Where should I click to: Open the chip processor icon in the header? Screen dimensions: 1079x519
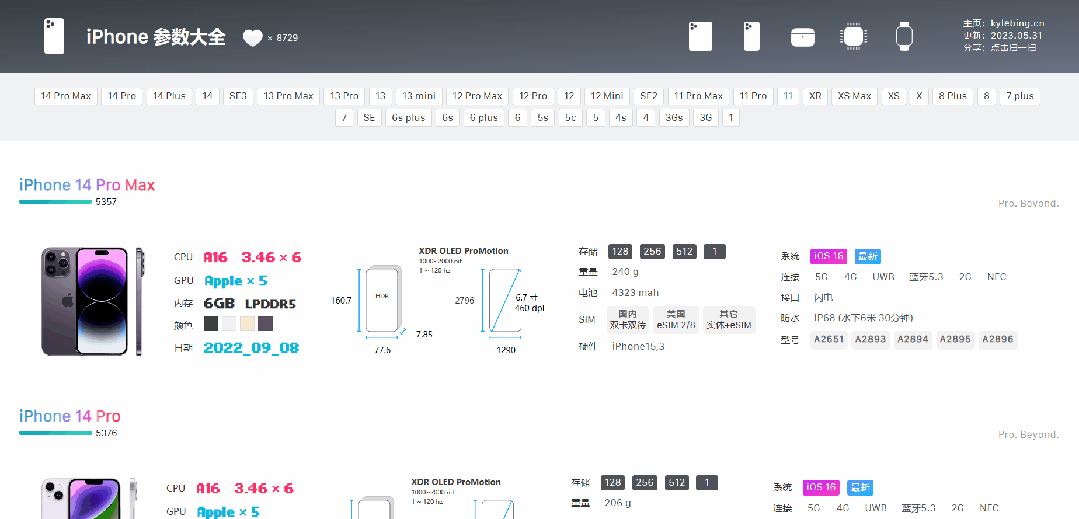click(852, 36)
